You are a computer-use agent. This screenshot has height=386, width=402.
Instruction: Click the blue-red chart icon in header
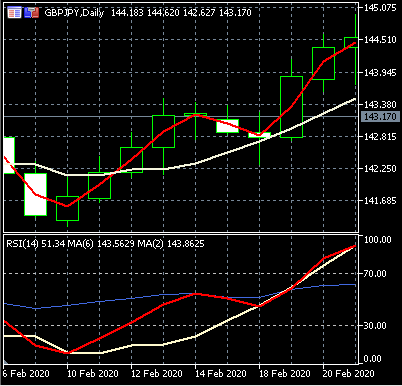click(x=31, y=13)
